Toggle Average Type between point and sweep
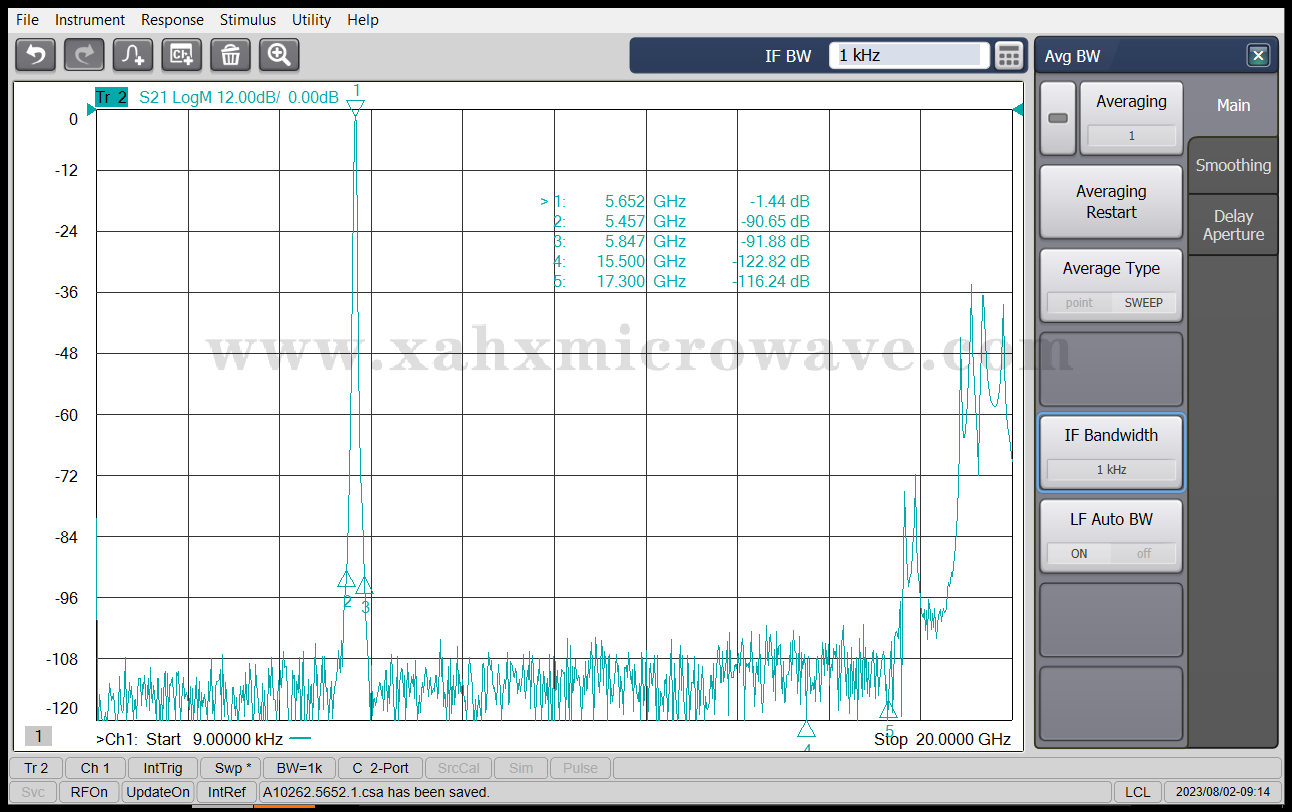Viewport: 1292px width, 812px height. click(1111, 285)
